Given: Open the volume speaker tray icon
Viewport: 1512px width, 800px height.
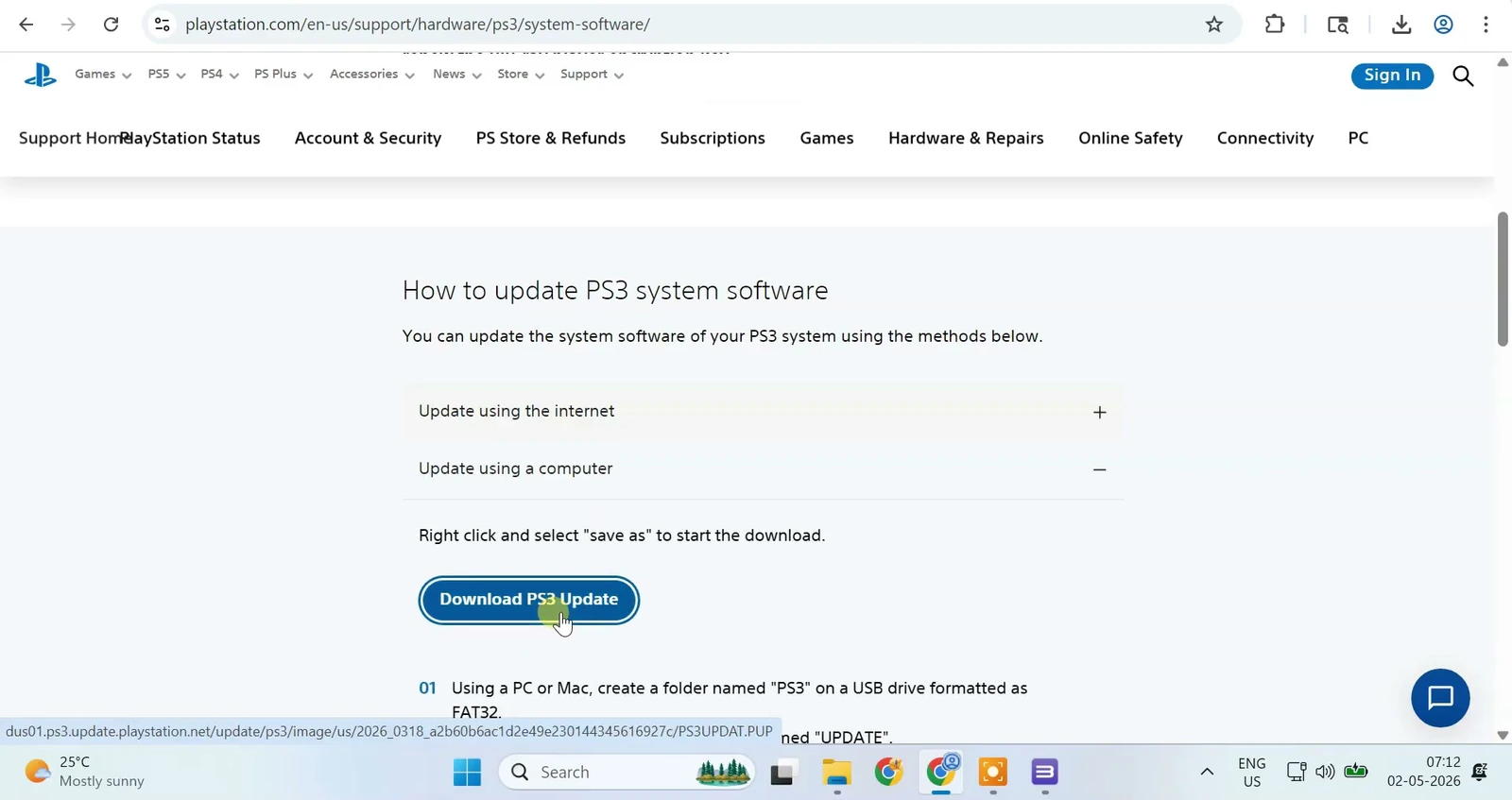Looking at the screenshot, I should tap(1325, 773).
